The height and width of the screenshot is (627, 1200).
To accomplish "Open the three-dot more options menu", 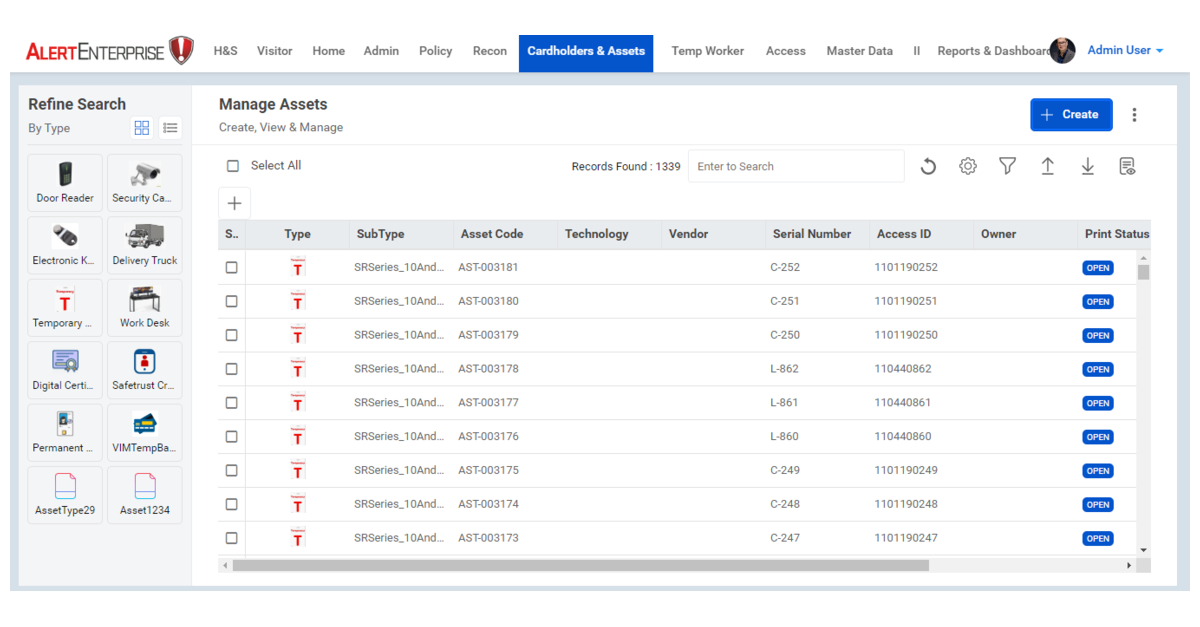I will [1134, 115].
